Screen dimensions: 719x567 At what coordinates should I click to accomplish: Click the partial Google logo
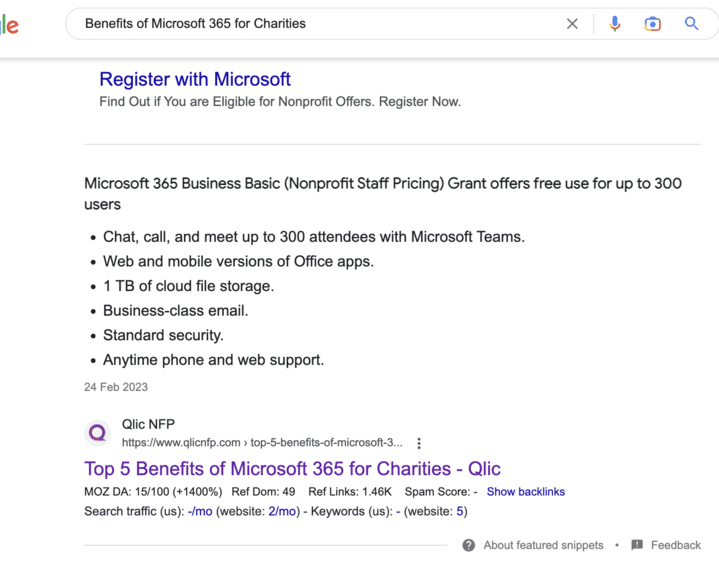click(9, 25)
